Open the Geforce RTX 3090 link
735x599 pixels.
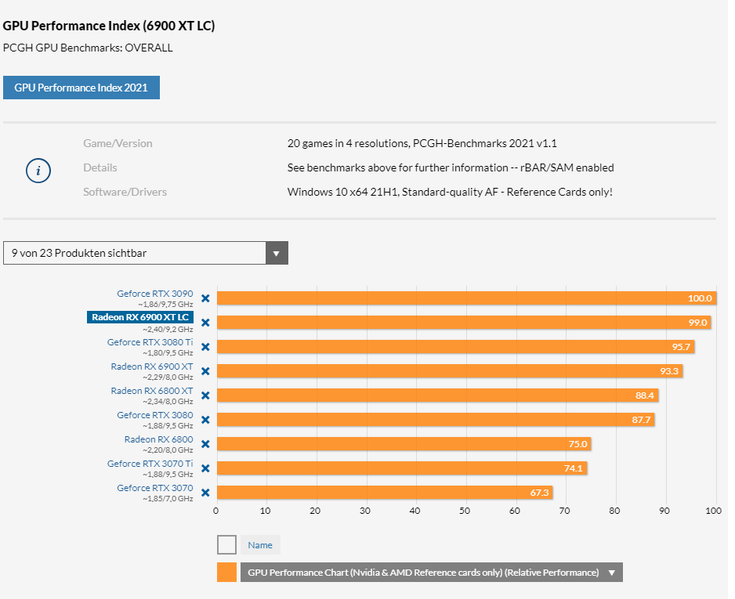click(155, 293)
